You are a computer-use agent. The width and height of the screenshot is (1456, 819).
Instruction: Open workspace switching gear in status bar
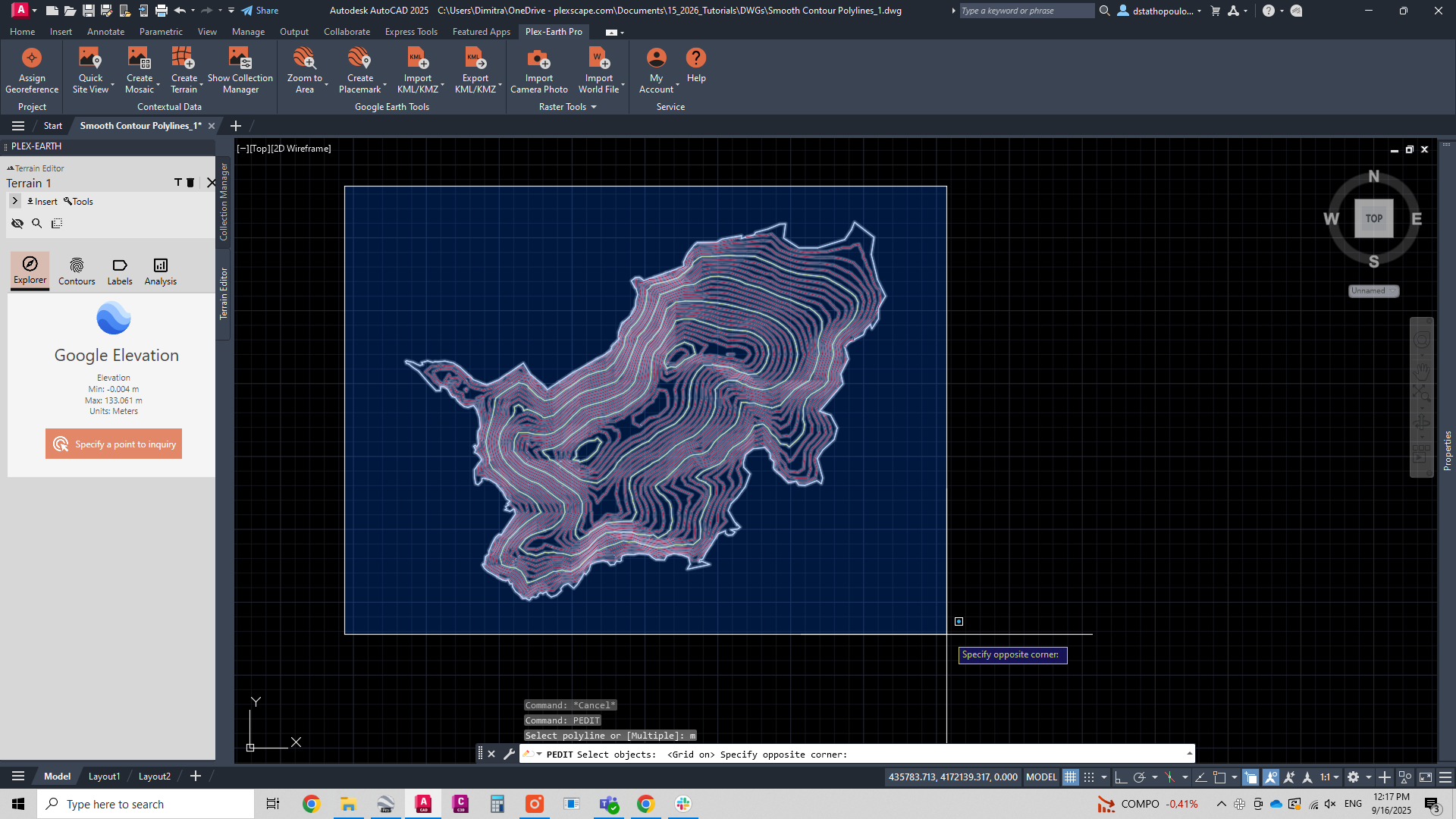tap(1353, 777)
